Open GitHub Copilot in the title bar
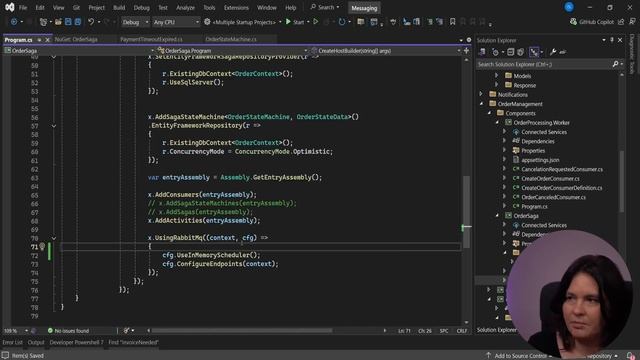The width and height of the screenshot is (640, 360). click(591, 22)
